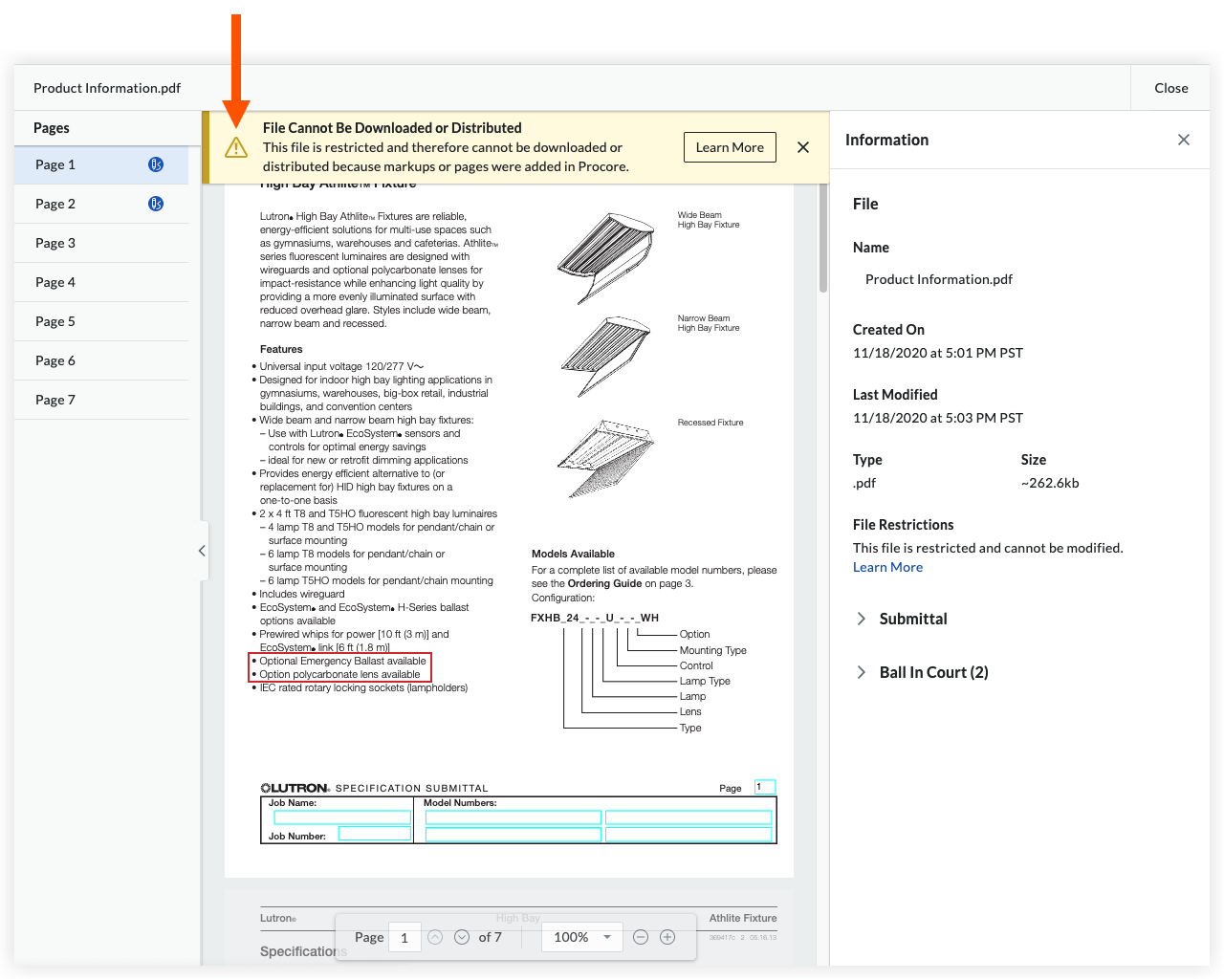Screen dimensions: 1224x980
Task: Click the page number input field
Action: pos(404,937)
